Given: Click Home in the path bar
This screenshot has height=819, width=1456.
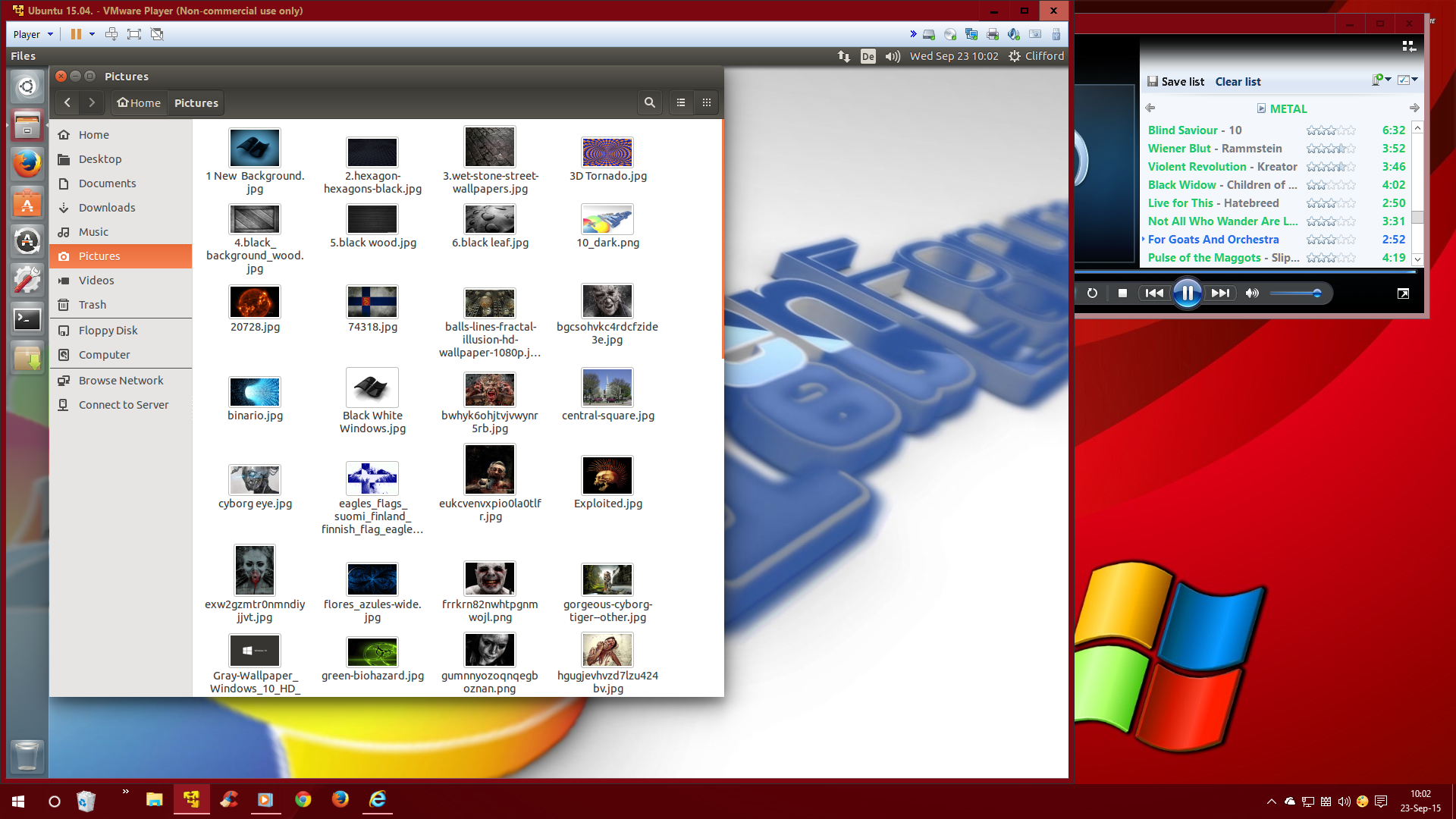Looking at the screenshot, I should coord(139,102).
